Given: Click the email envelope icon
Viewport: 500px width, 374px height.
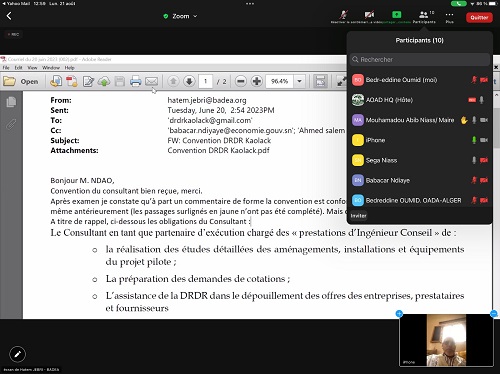Looking at the screenshot, I should 152,81.
